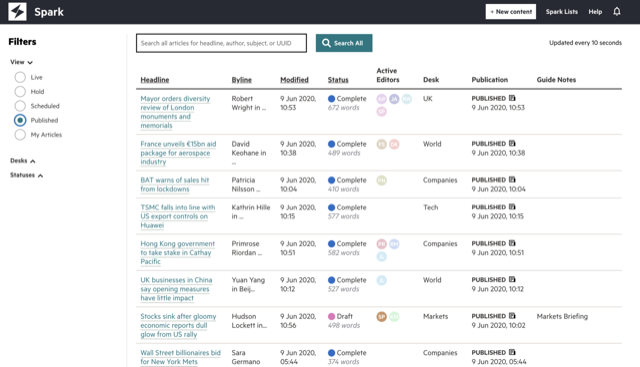Click published icon in Stocks sink row

[512, 316]
